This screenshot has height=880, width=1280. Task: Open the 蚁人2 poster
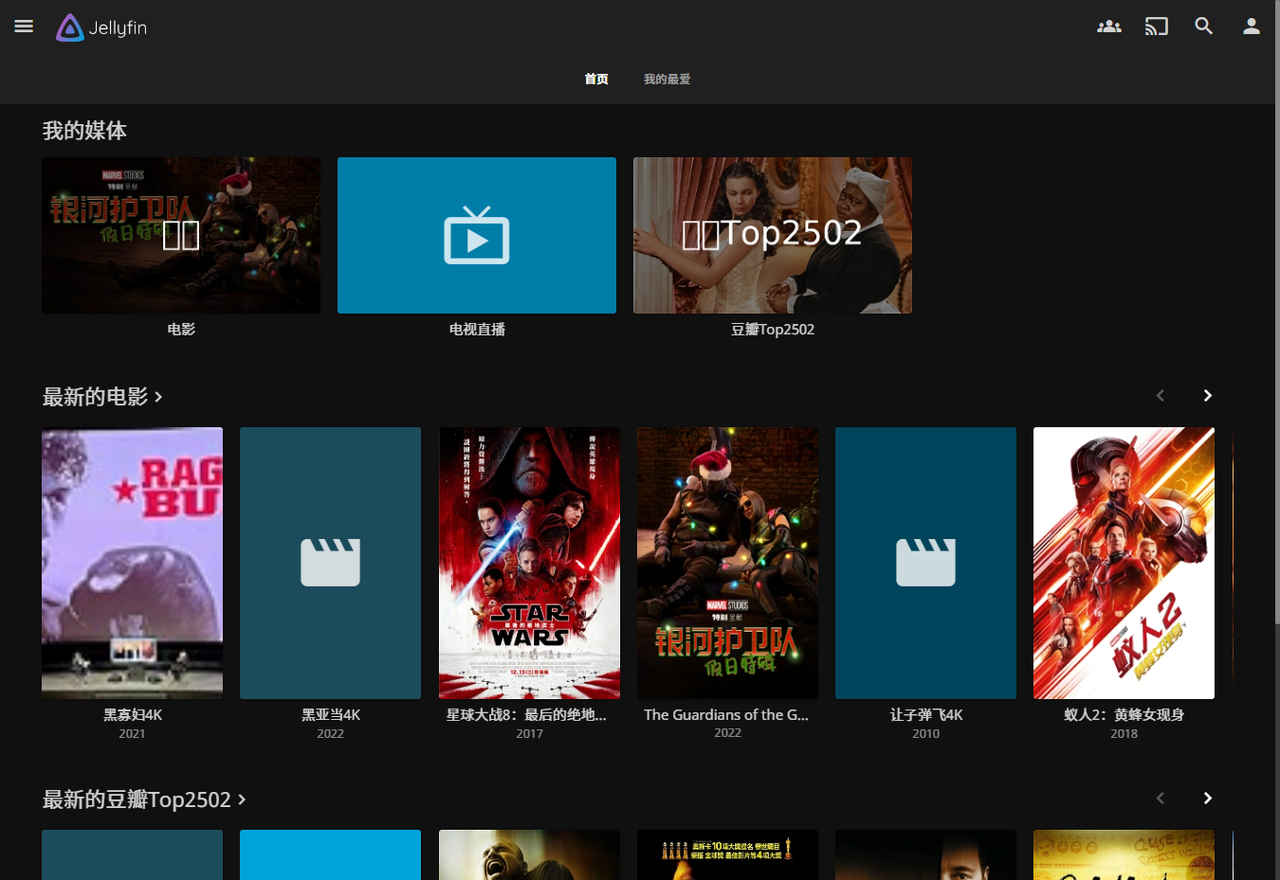click(x=1124, y=563)
